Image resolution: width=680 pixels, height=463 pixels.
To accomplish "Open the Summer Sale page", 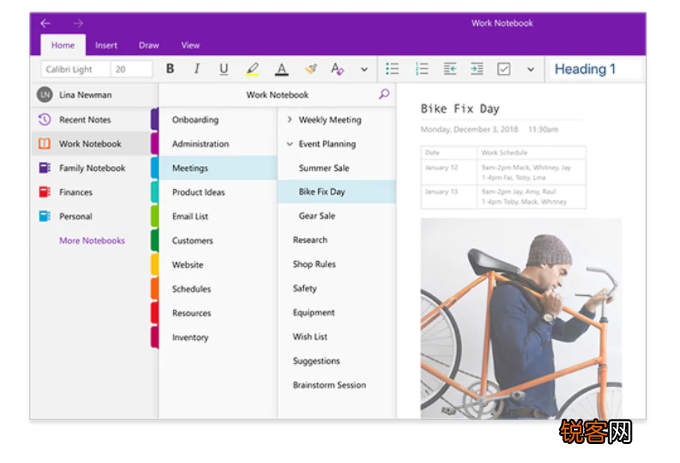I will pos(337,168).
